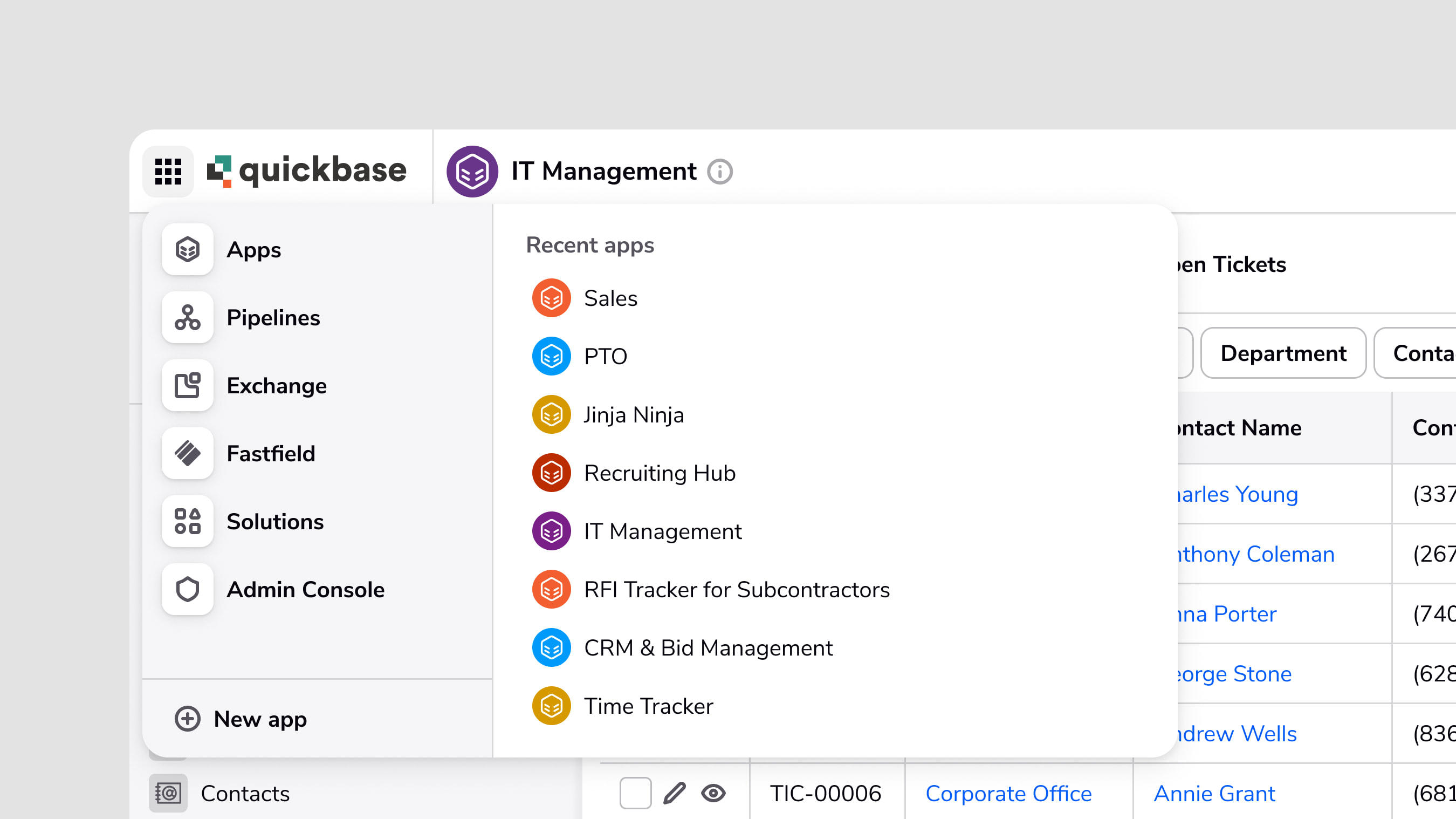1456x819 pixels.
Task: Open the PTO recent app
Action: point(580,356)
